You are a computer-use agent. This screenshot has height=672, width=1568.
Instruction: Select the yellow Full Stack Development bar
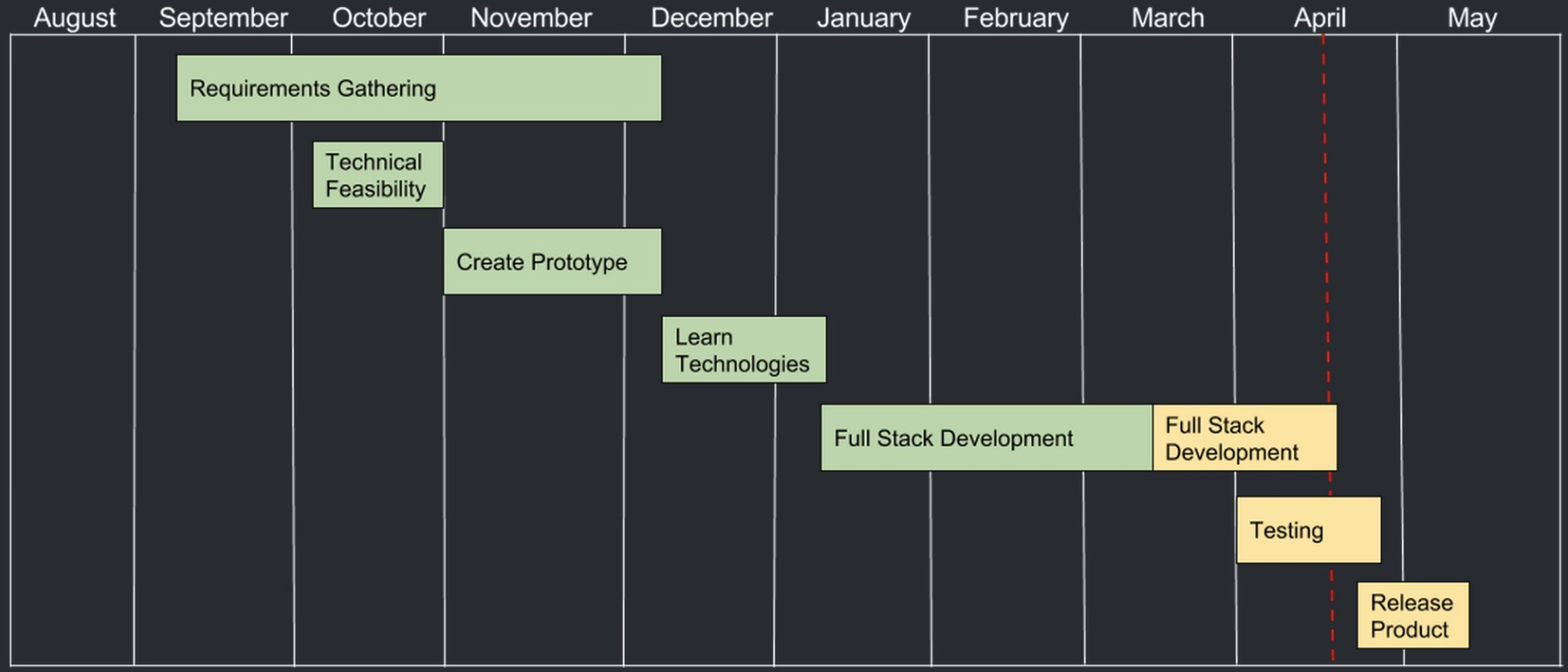coord(1244,438)
